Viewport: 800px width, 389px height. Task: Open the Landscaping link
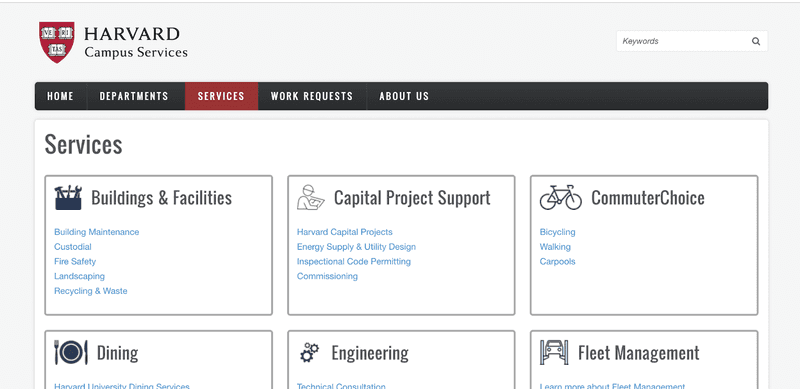click(80, 276)
